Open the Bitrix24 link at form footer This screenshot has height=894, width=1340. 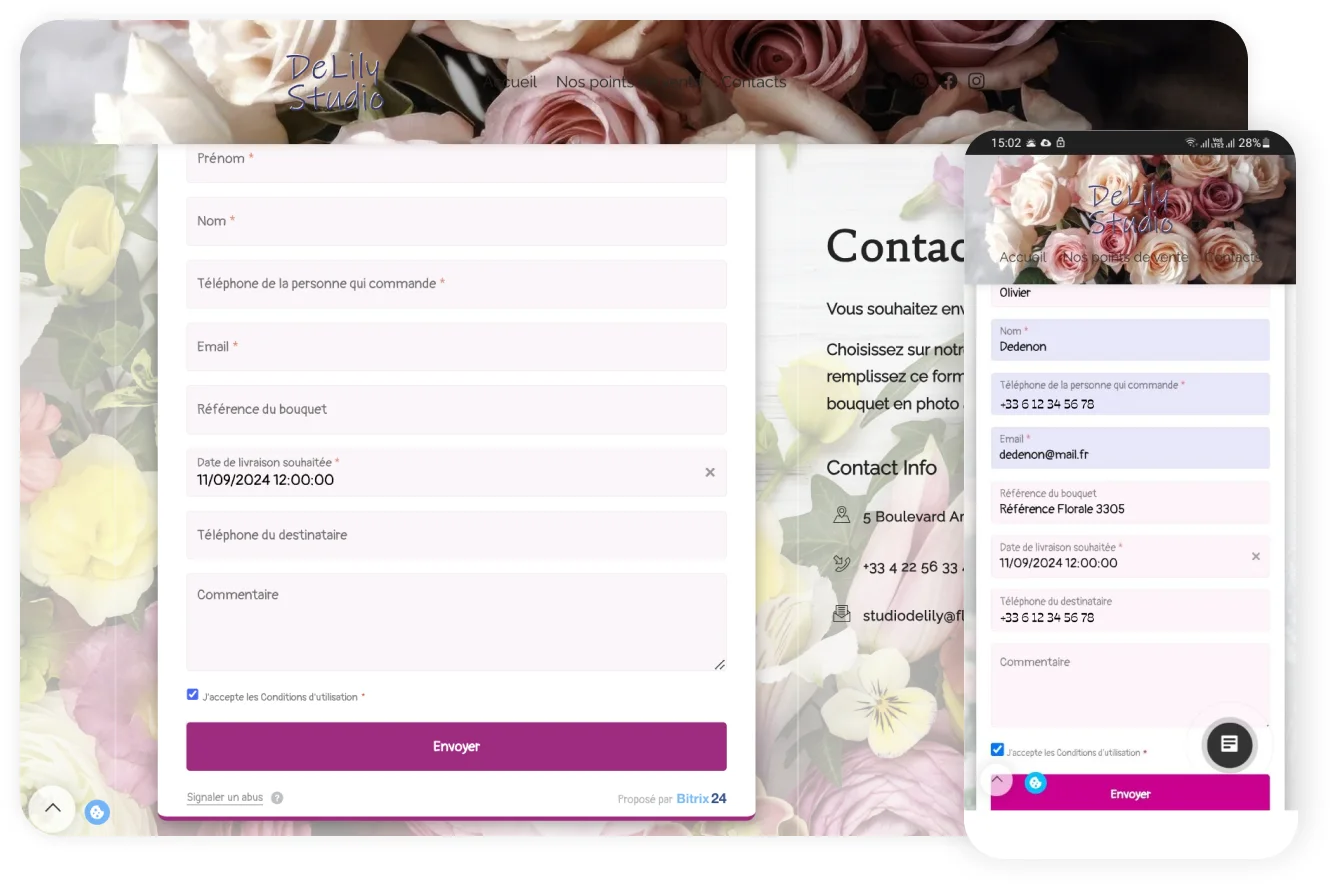701,798
